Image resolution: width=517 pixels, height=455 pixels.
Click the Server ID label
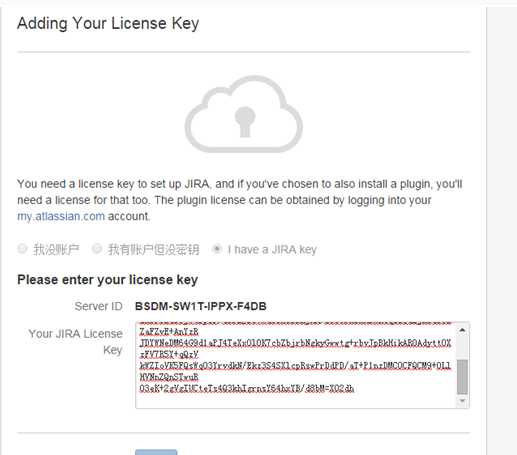(x=99, y=306)
